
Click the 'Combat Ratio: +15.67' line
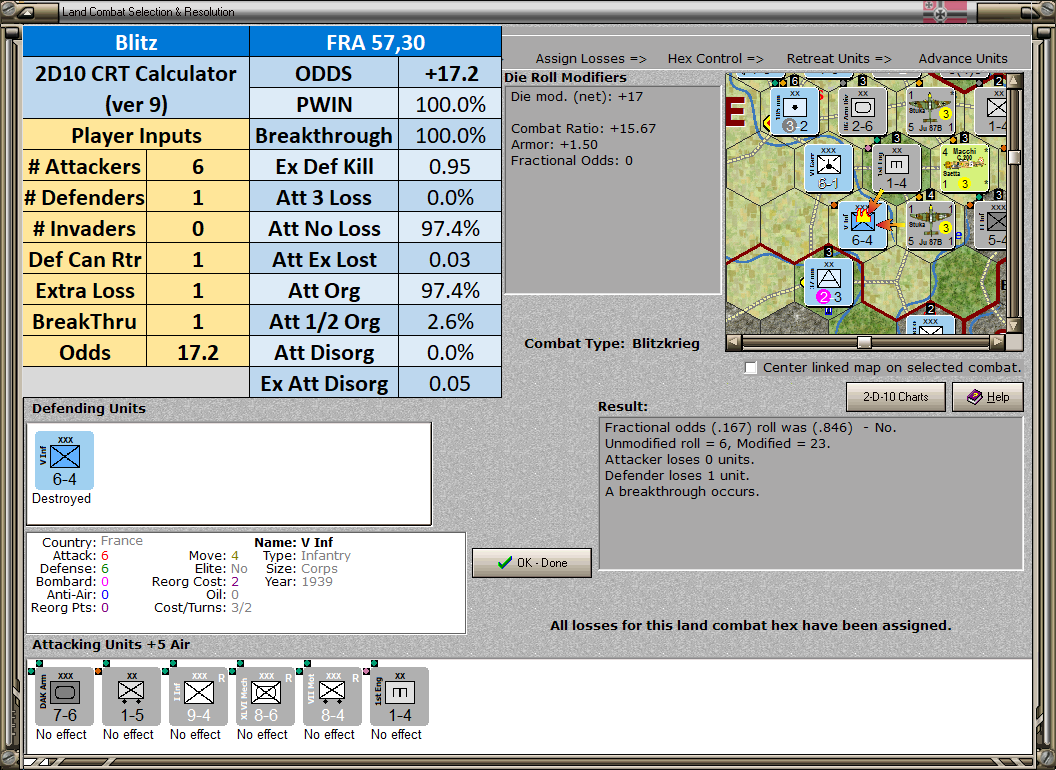point(583,129)
